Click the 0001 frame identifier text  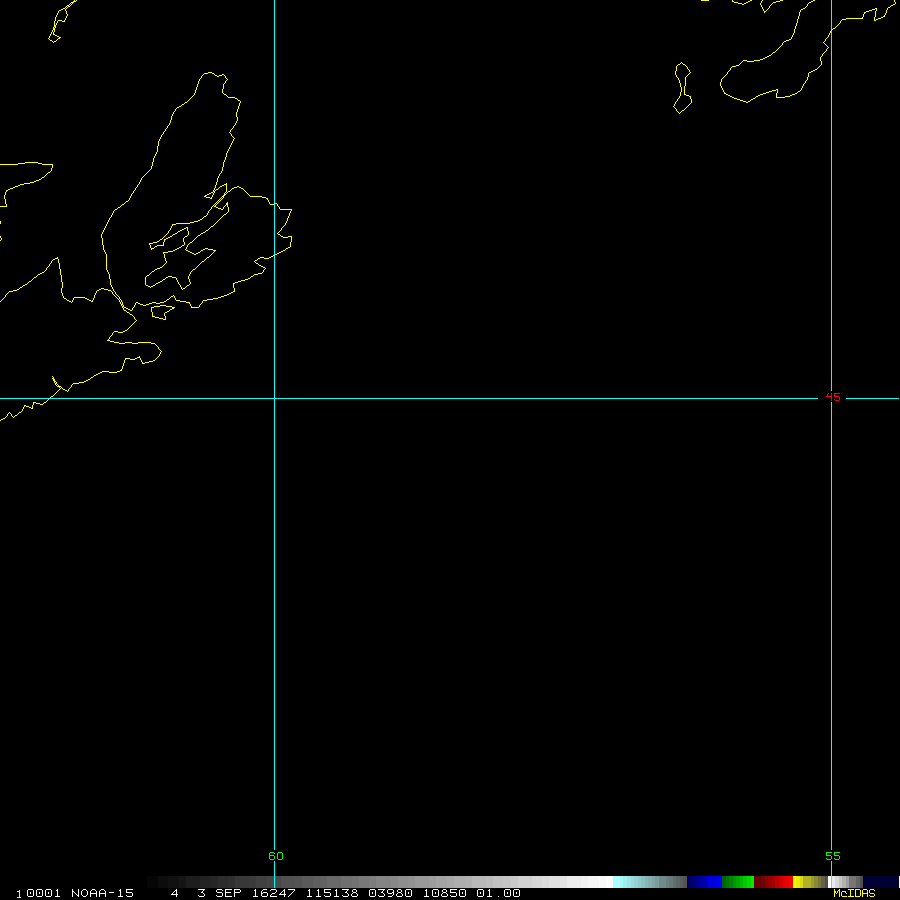(x=43, y=893)
